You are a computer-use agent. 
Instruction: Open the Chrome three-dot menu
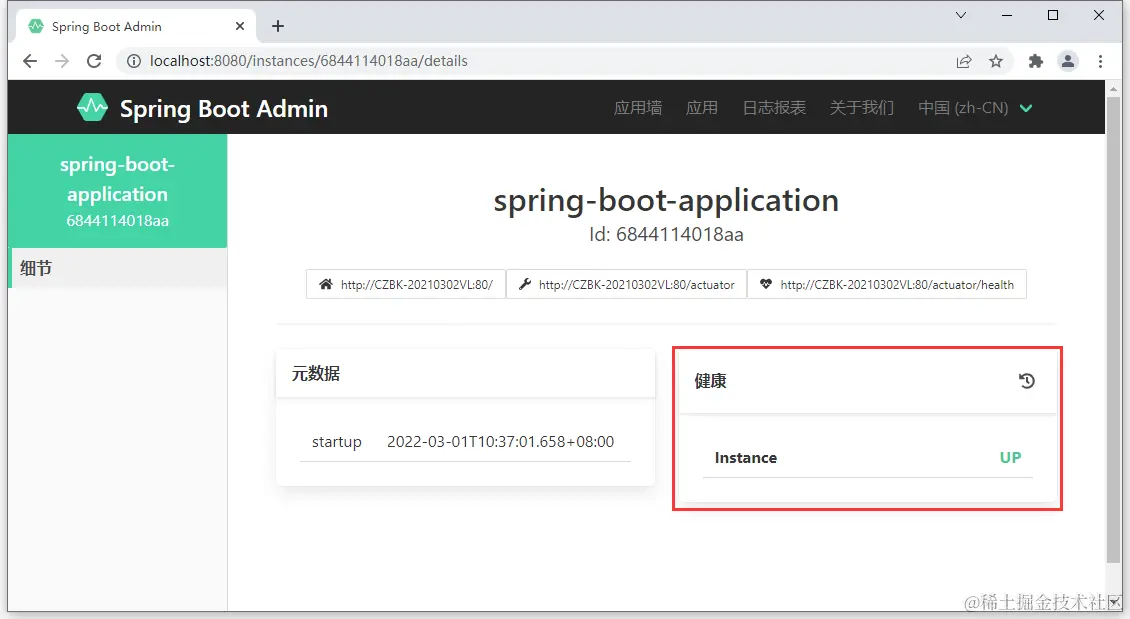pos(1100,61)
